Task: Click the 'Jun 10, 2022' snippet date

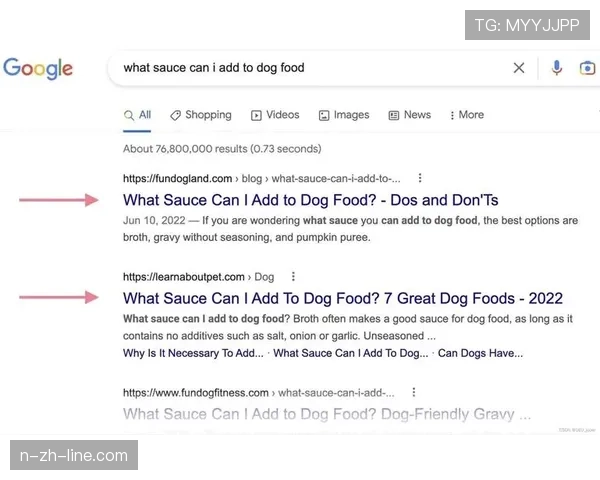Action: (154, 220)
